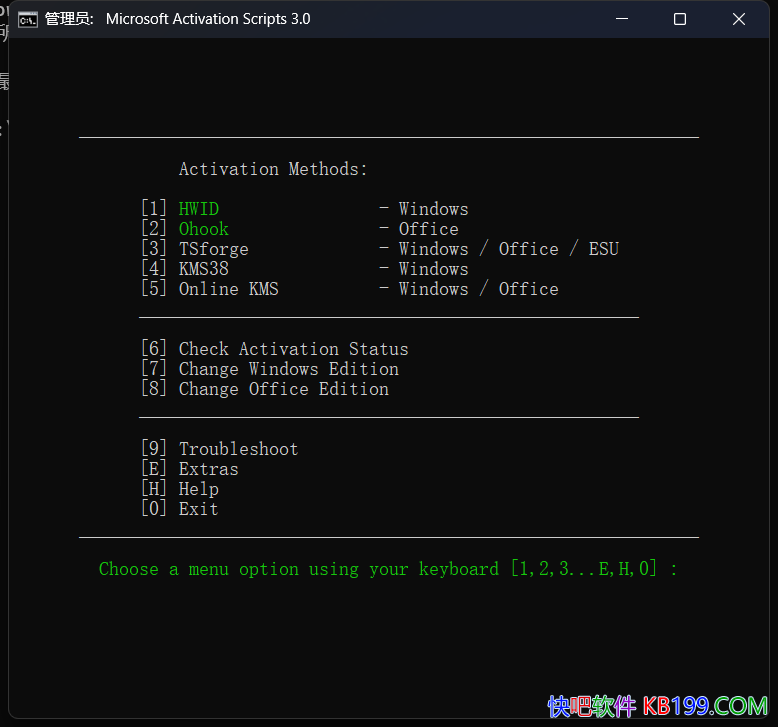Image resolution: width=778 pixels, height=727 pixels.
Task: Open the Help option
Action: point(198,489)
